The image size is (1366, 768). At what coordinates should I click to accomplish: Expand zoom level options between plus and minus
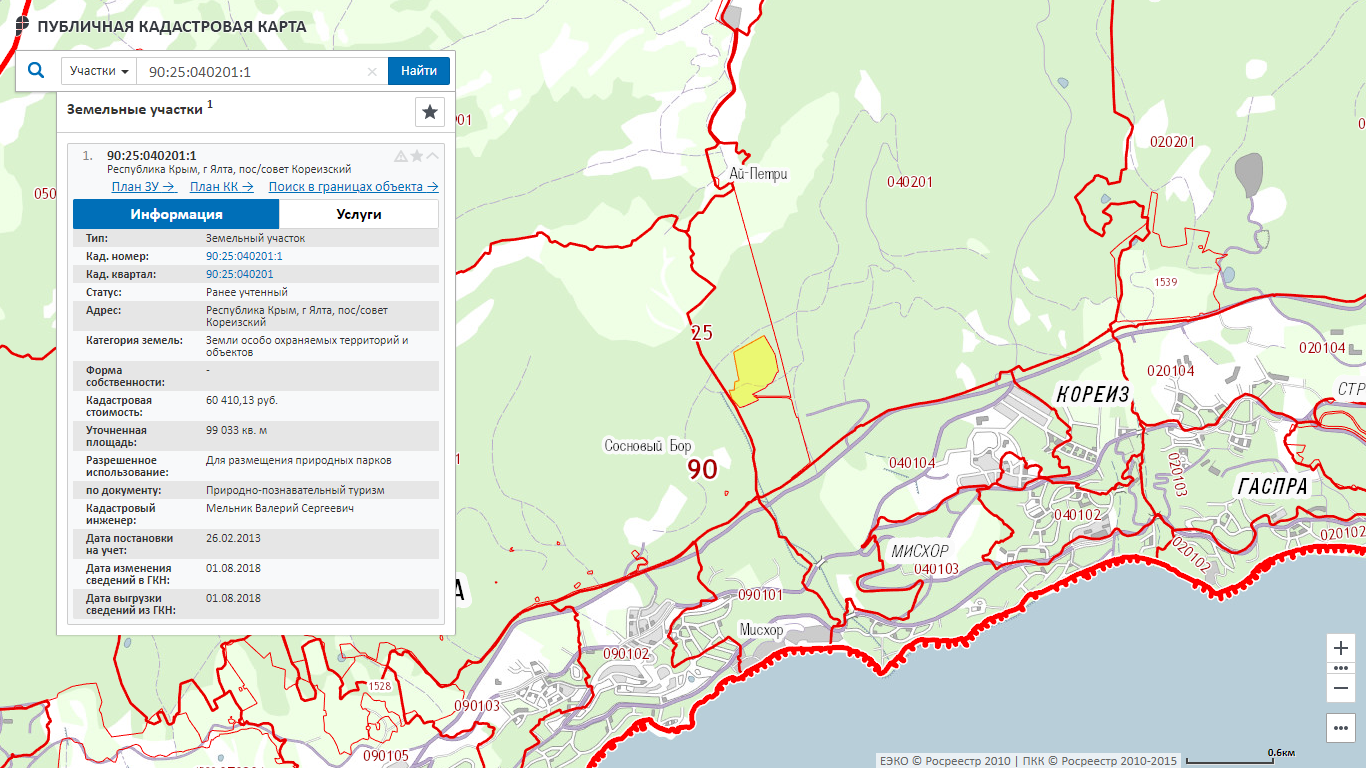[1341, 668]
